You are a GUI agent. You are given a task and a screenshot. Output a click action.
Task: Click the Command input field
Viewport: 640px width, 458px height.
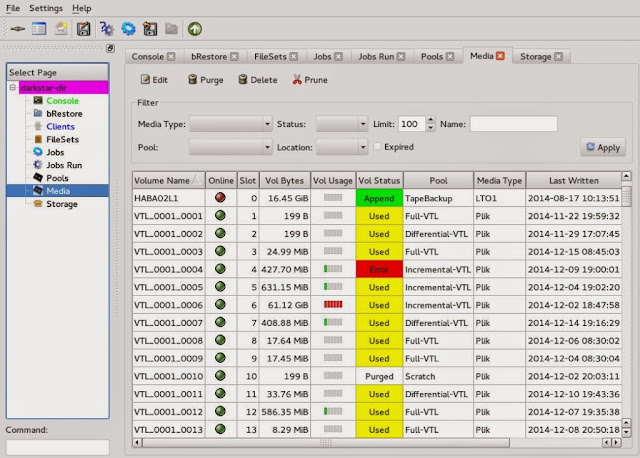[x=58, y=447]
